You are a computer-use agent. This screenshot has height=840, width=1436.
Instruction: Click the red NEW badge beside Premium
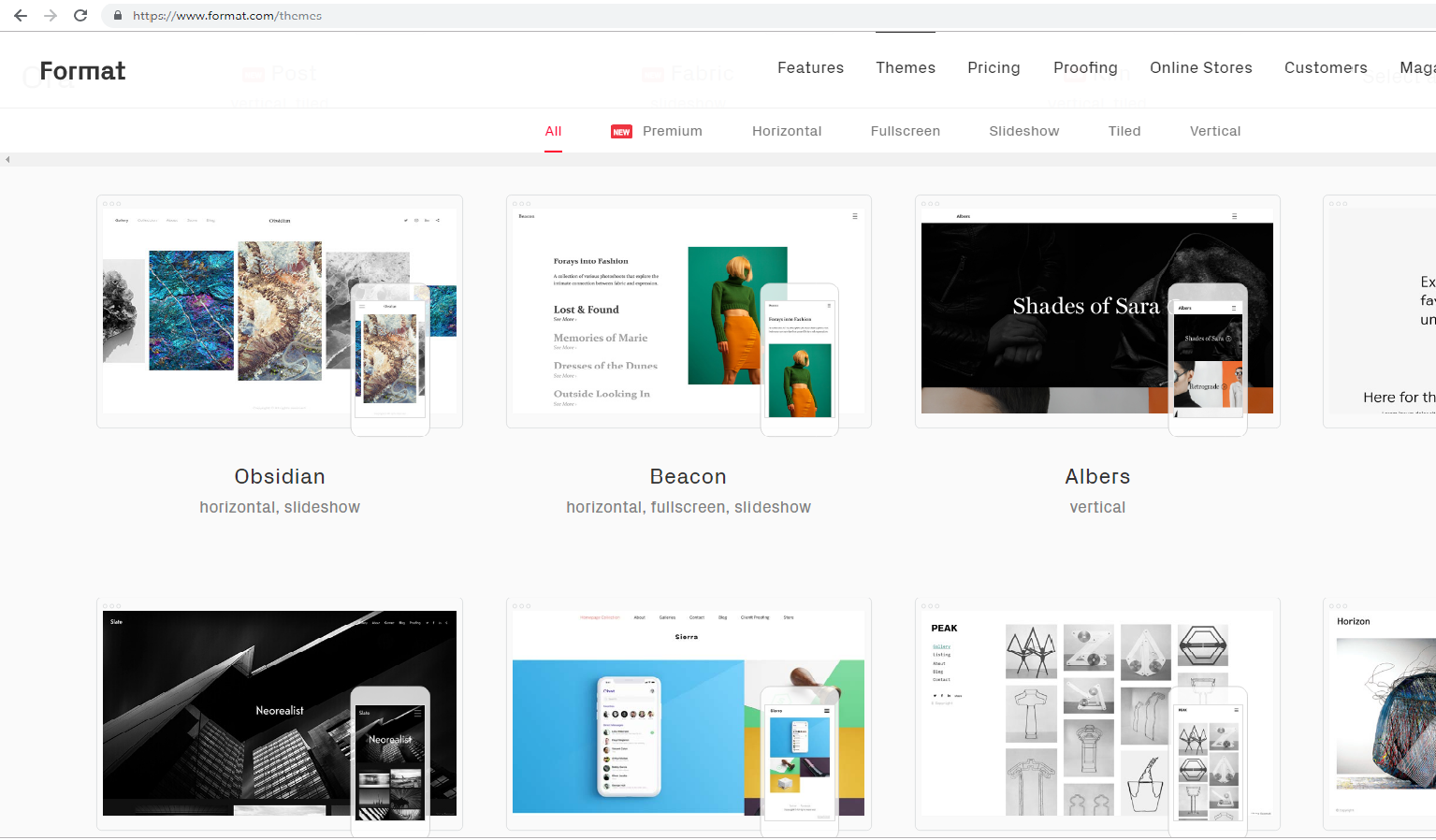coord(621,132)
